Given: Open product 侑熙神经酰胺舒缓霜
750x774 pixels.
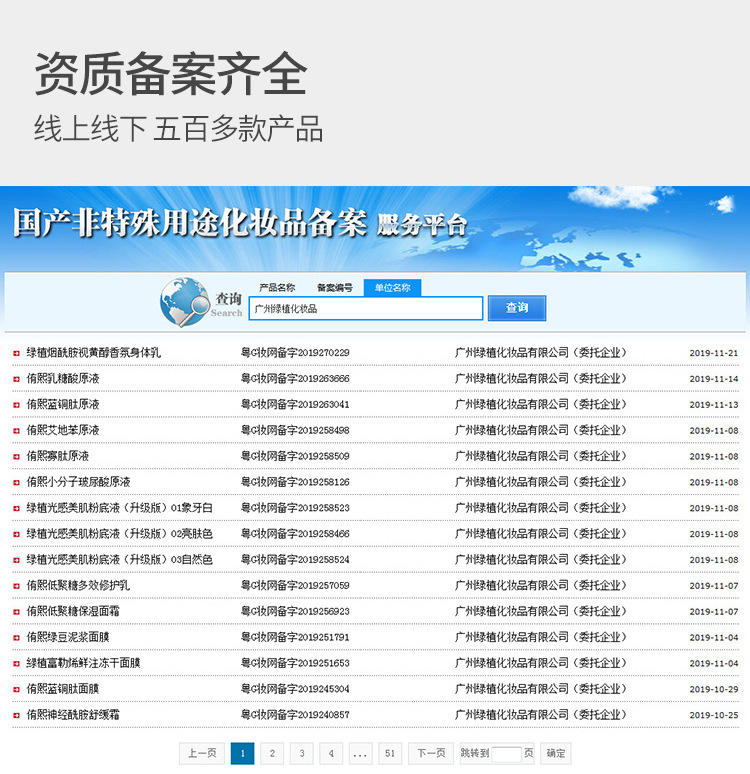Looking at the screenshot, I should coord(73,714).
